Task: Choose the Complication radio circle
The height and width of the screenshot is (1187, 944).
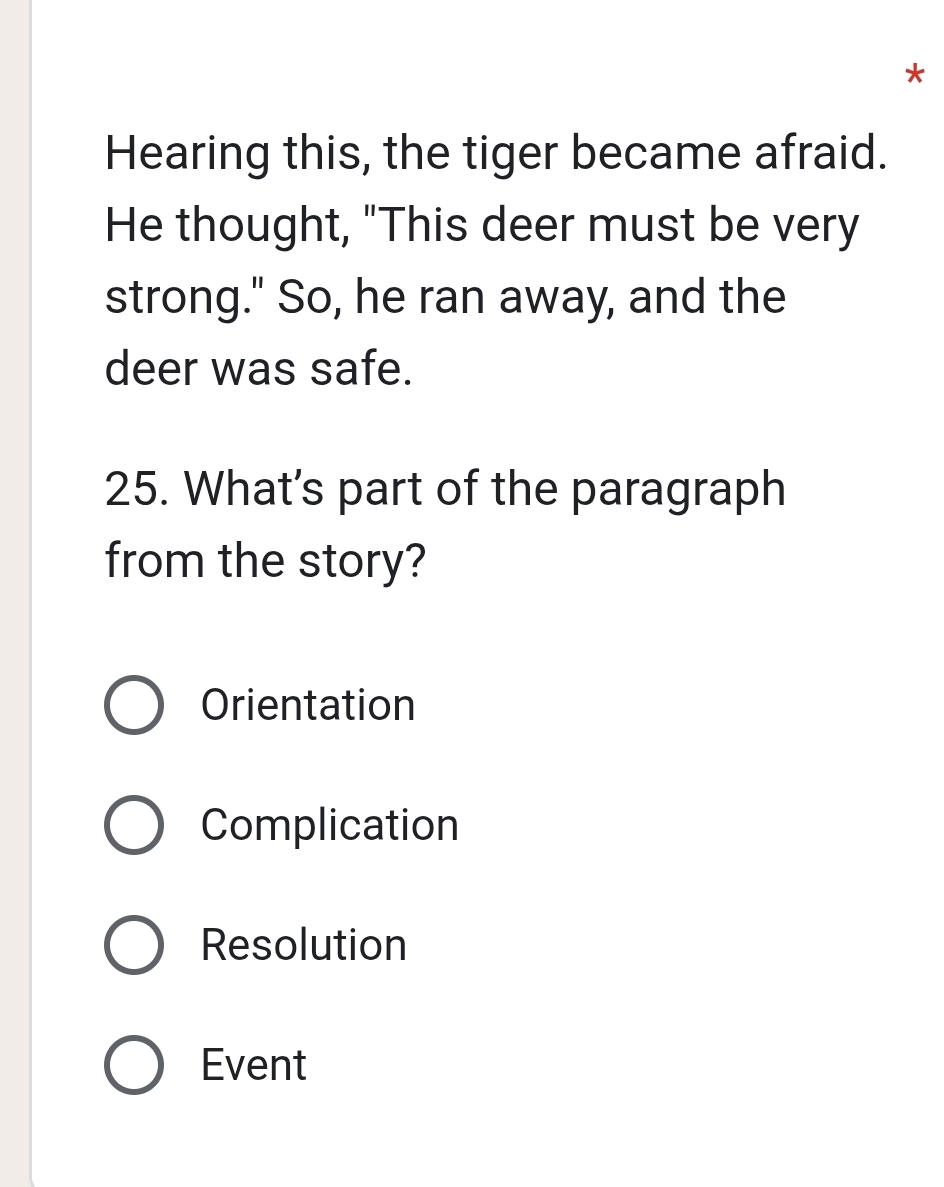Action: (x=133, y=826)
